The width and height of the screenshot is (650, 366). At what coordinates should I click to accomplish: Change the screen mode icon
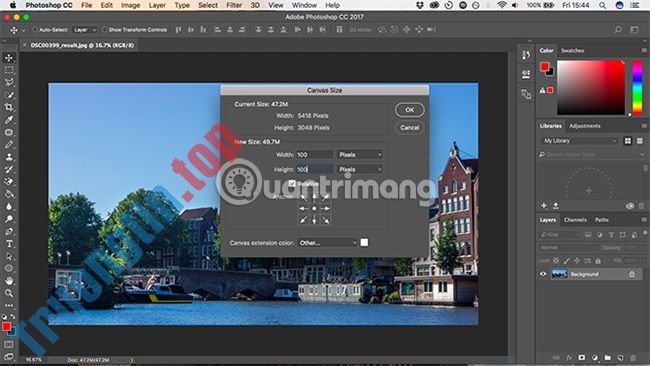[x=9, y=356]
